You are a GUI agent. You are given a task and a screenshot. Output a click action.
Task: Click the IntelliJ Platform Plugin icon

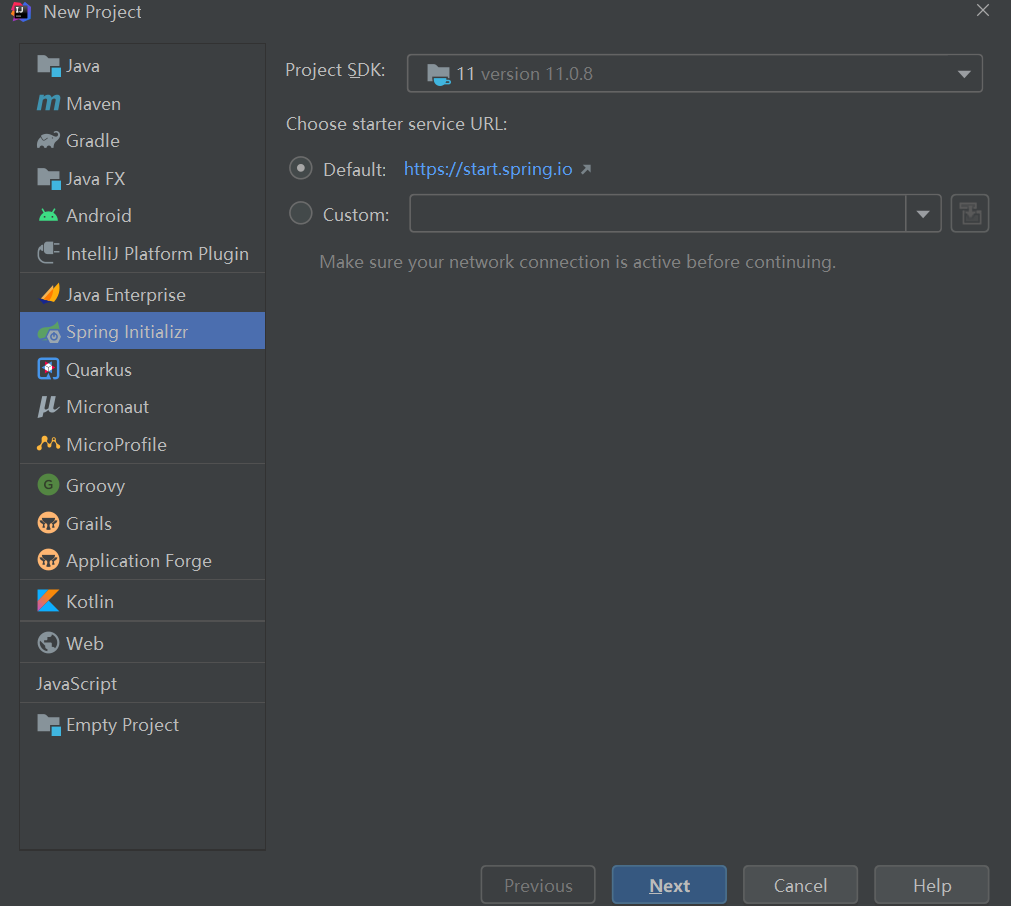48,253
